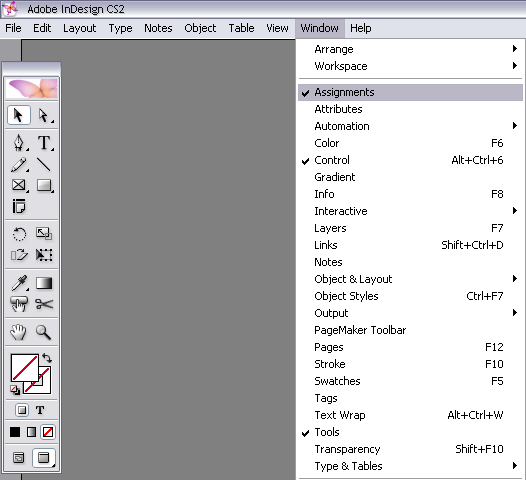The width and height of the screenshot is (526, 480).
Task: Select the Notes tool
Action: (19, 206)
